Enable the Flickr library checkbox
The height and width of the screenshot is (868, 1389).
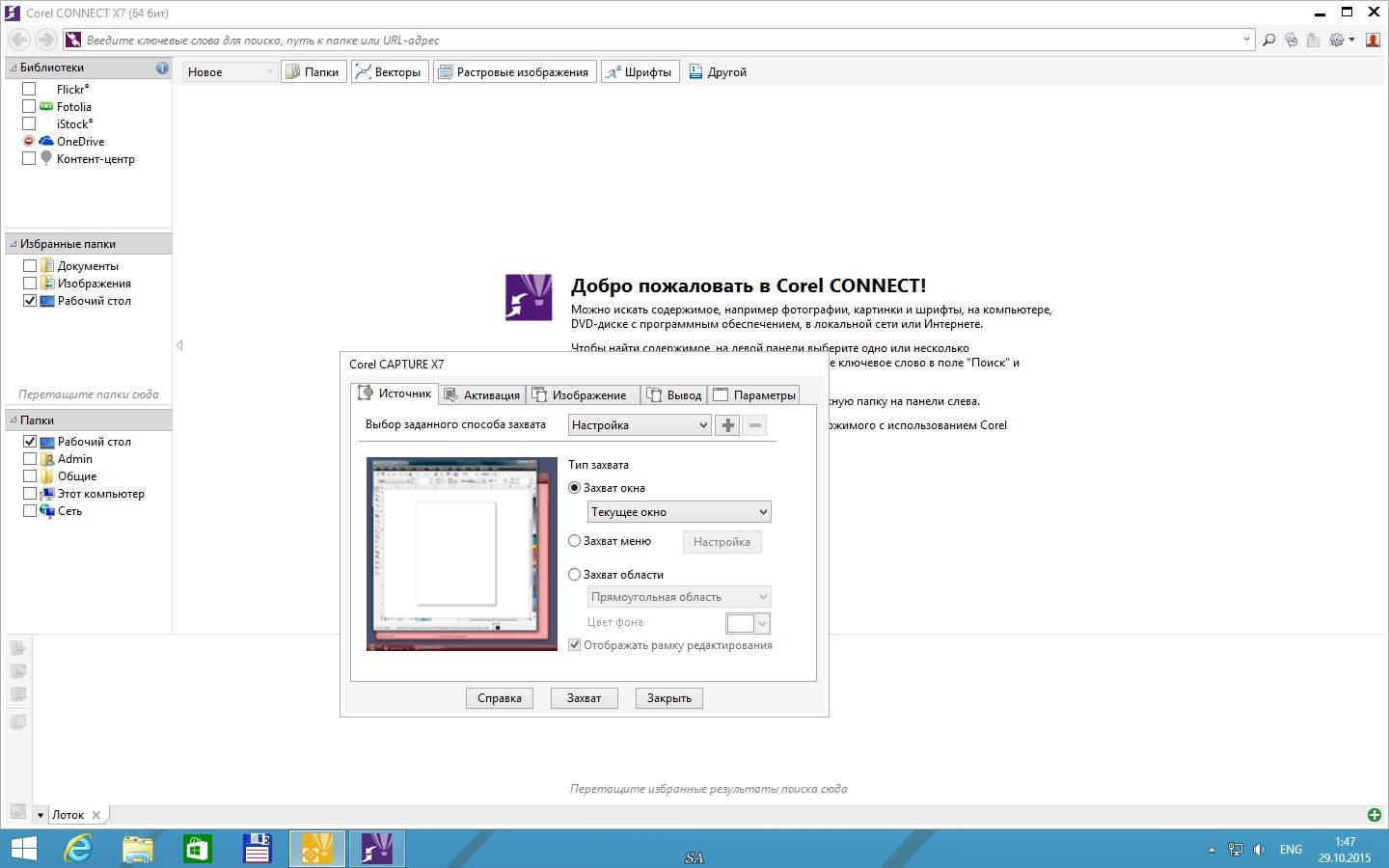(x=28, y=88)
